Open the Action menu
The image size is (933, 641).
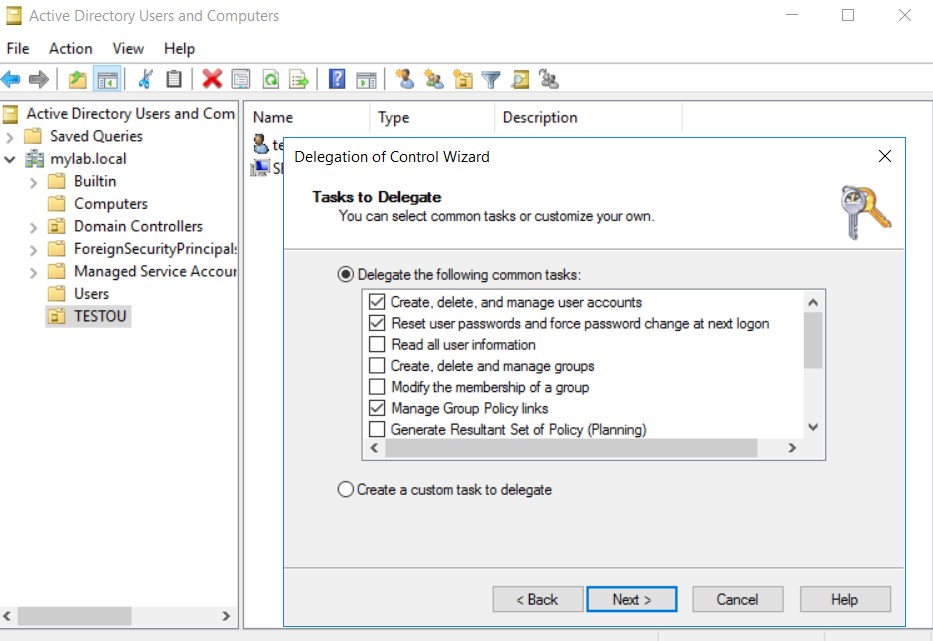click(x=71, y=49)
